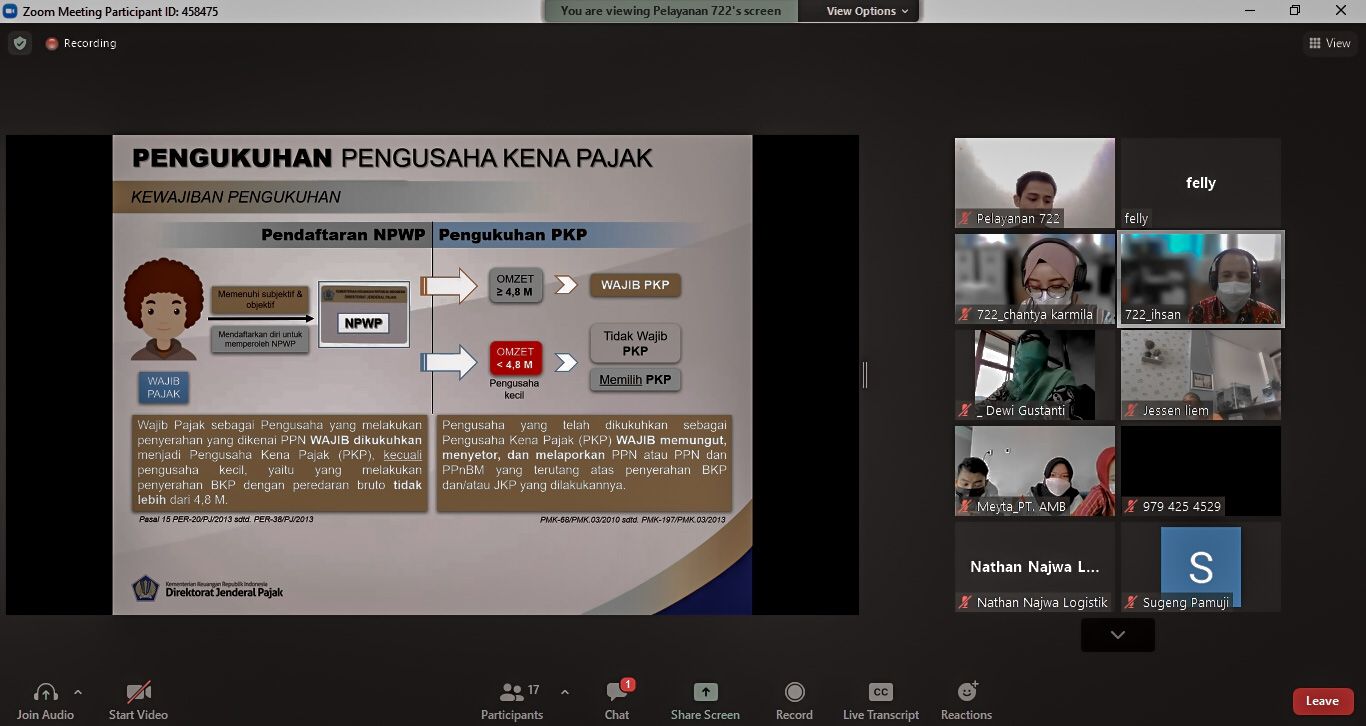Viewport: 1366px width, 726px height.
Task: Show more participants with down chevron
Action: coord(1117,635)
